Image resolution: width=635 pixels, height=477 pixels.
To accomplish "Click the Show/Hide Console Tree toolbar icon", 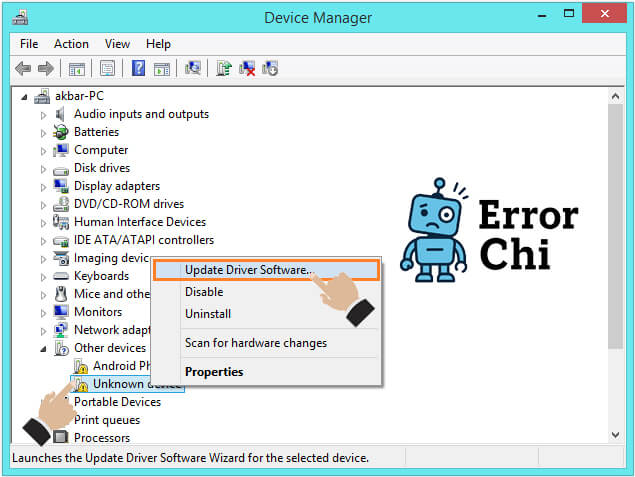I will (76, 68).
